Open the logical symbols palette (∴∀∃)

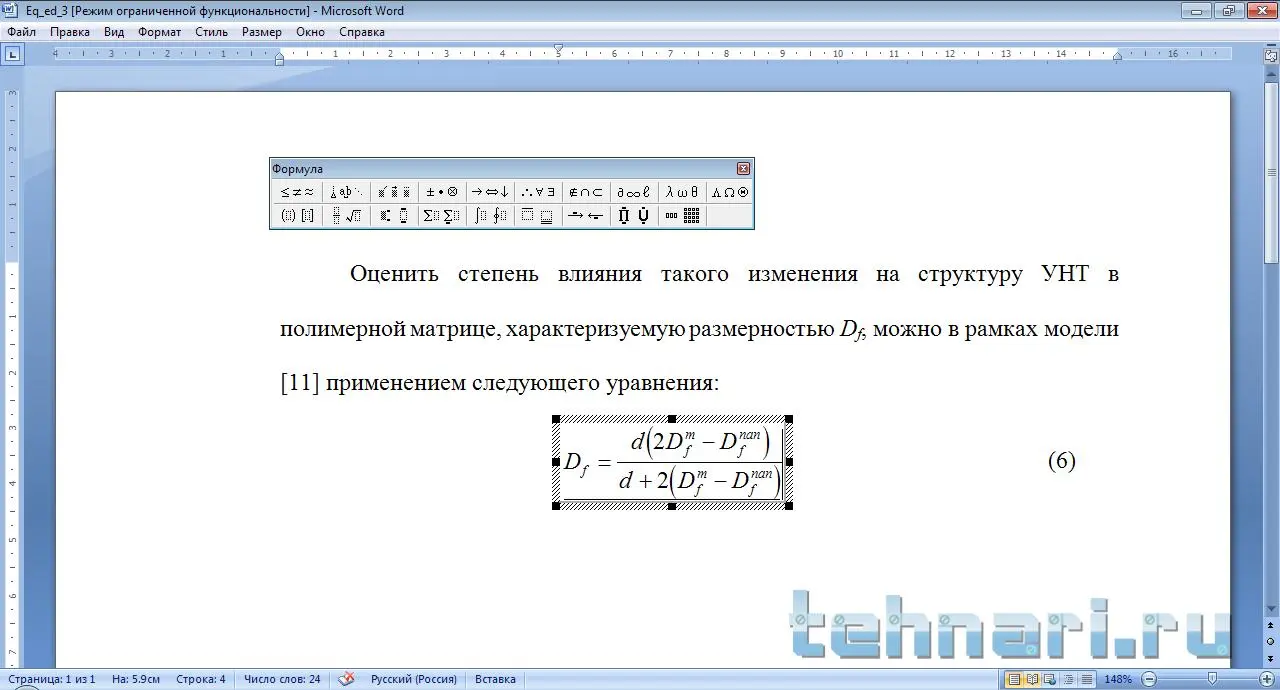tap(538, 192)
